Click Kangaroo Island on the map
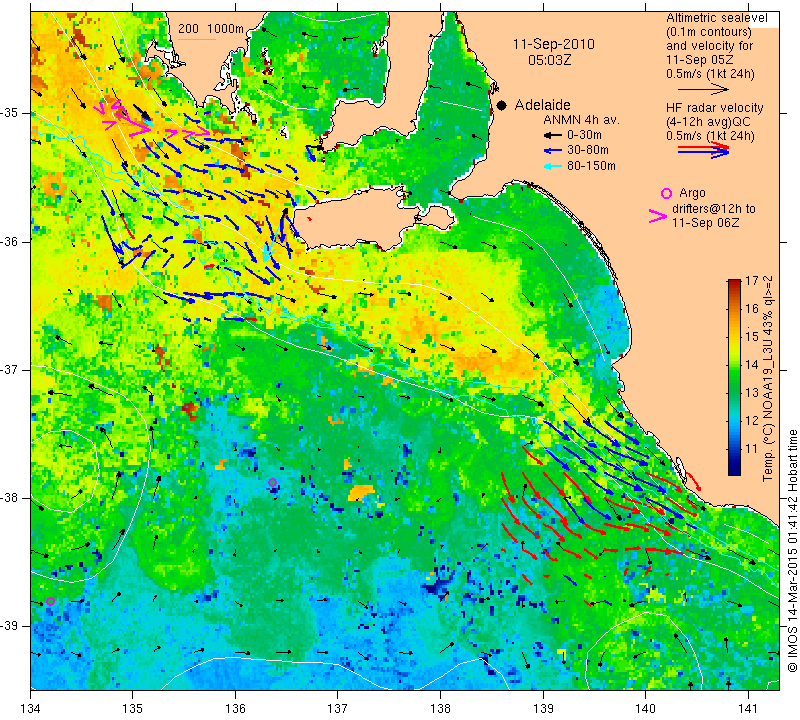Screen dimensions: 800x720 coord(357,219)
